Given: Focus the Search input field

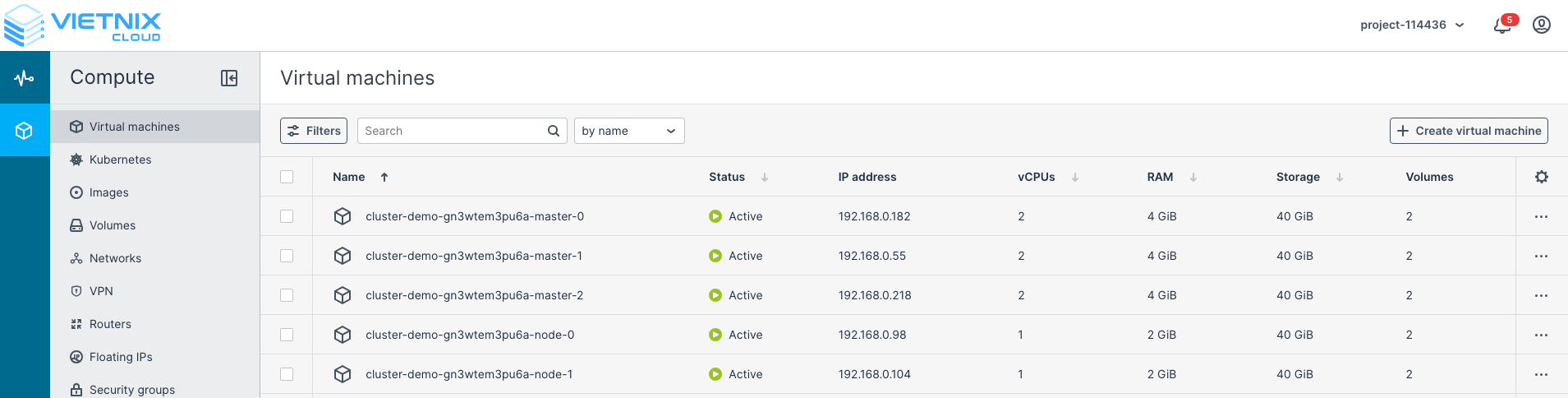Looking at the screenshot, I should (452, 131).
